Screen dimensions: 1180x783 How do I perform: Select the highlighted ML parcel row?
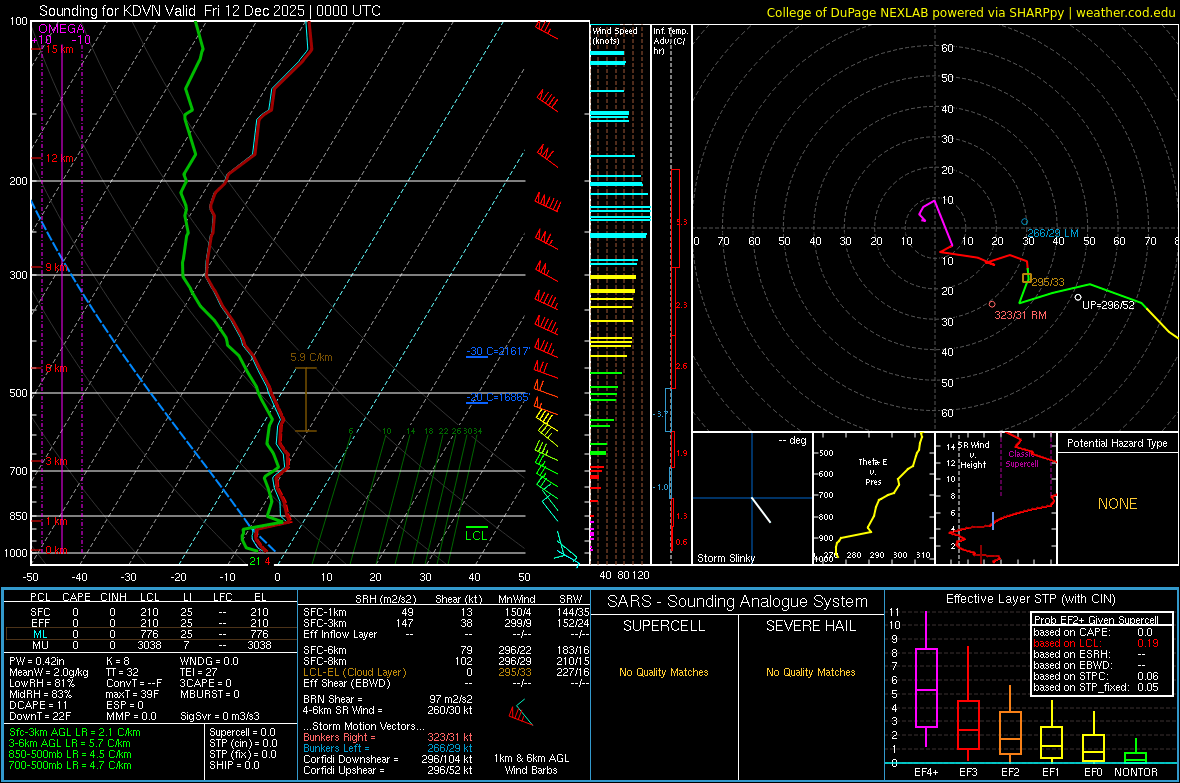pos(151,634)
